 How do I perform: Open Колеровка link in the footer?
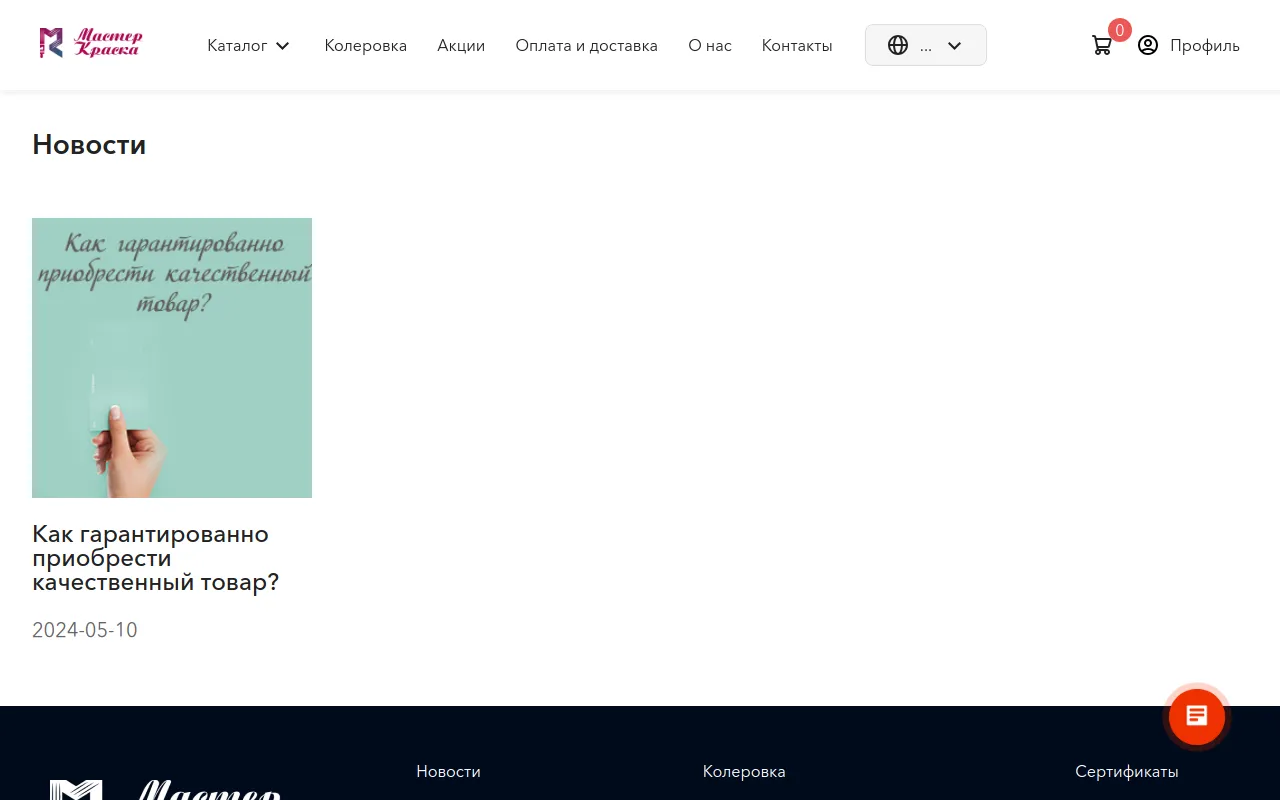[x=744, y=771]
